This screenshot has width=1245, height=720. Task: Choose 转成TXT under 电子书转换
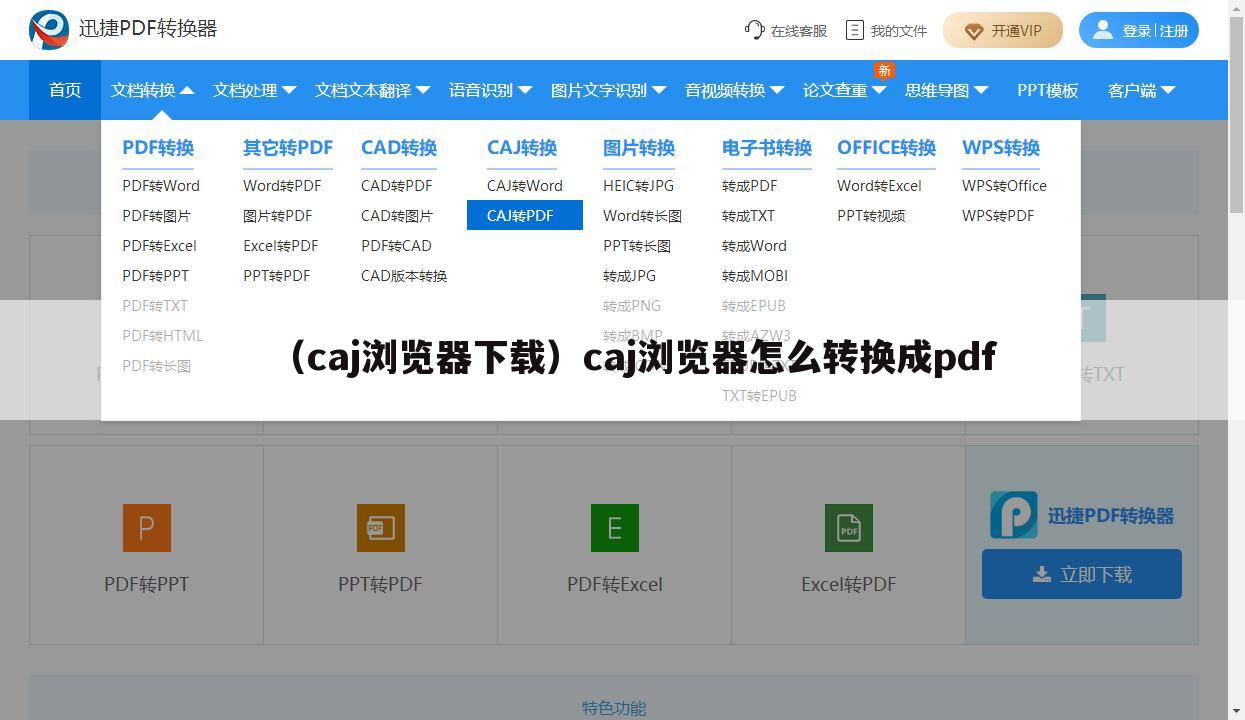coord(748,215)
